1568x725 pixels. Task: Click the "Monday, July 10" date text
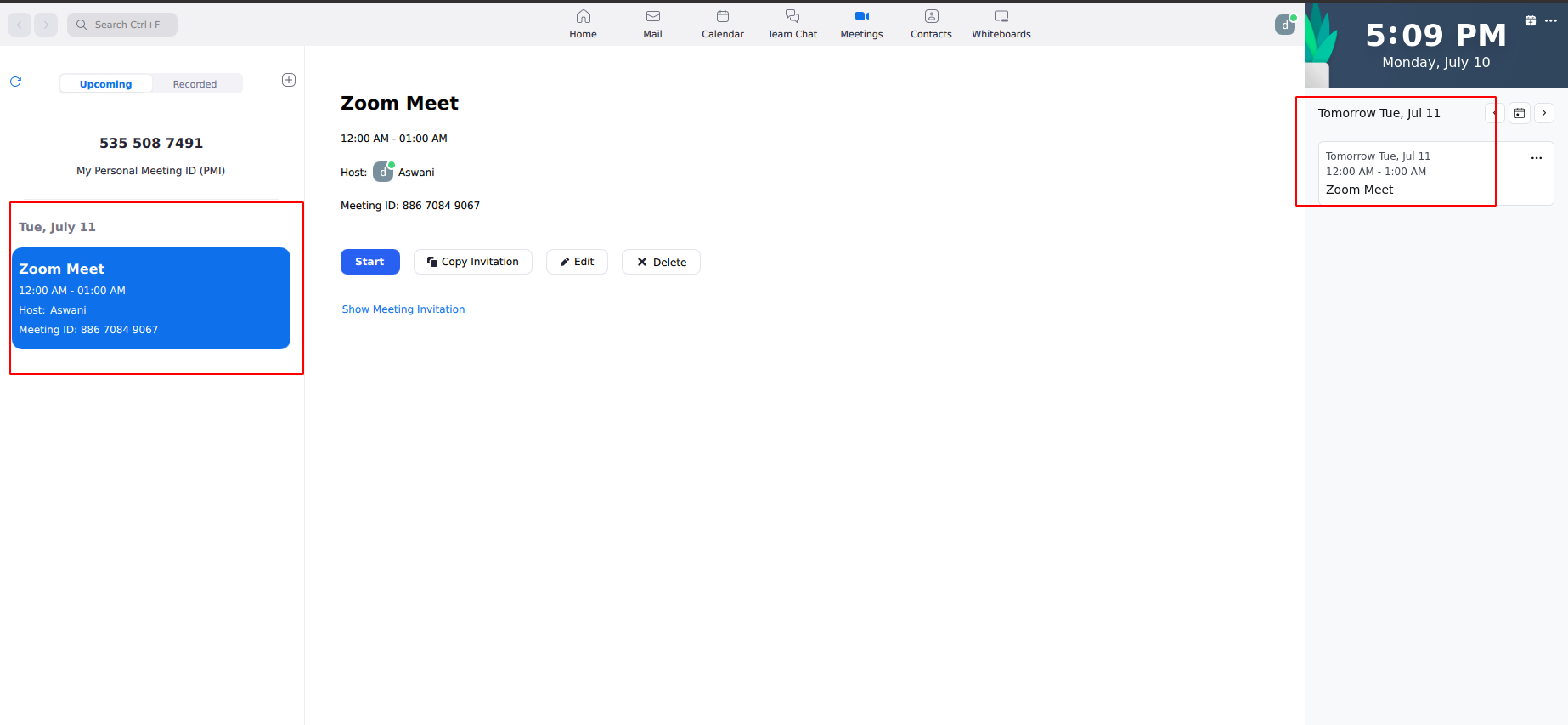tap(1435, 63)
